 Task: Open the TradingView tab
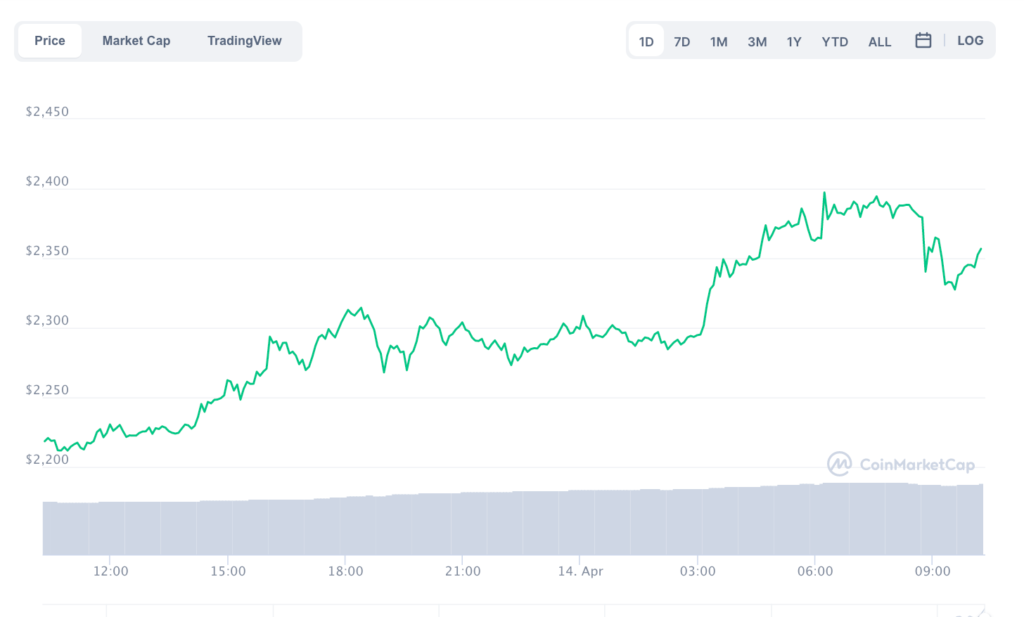point(244,40)
